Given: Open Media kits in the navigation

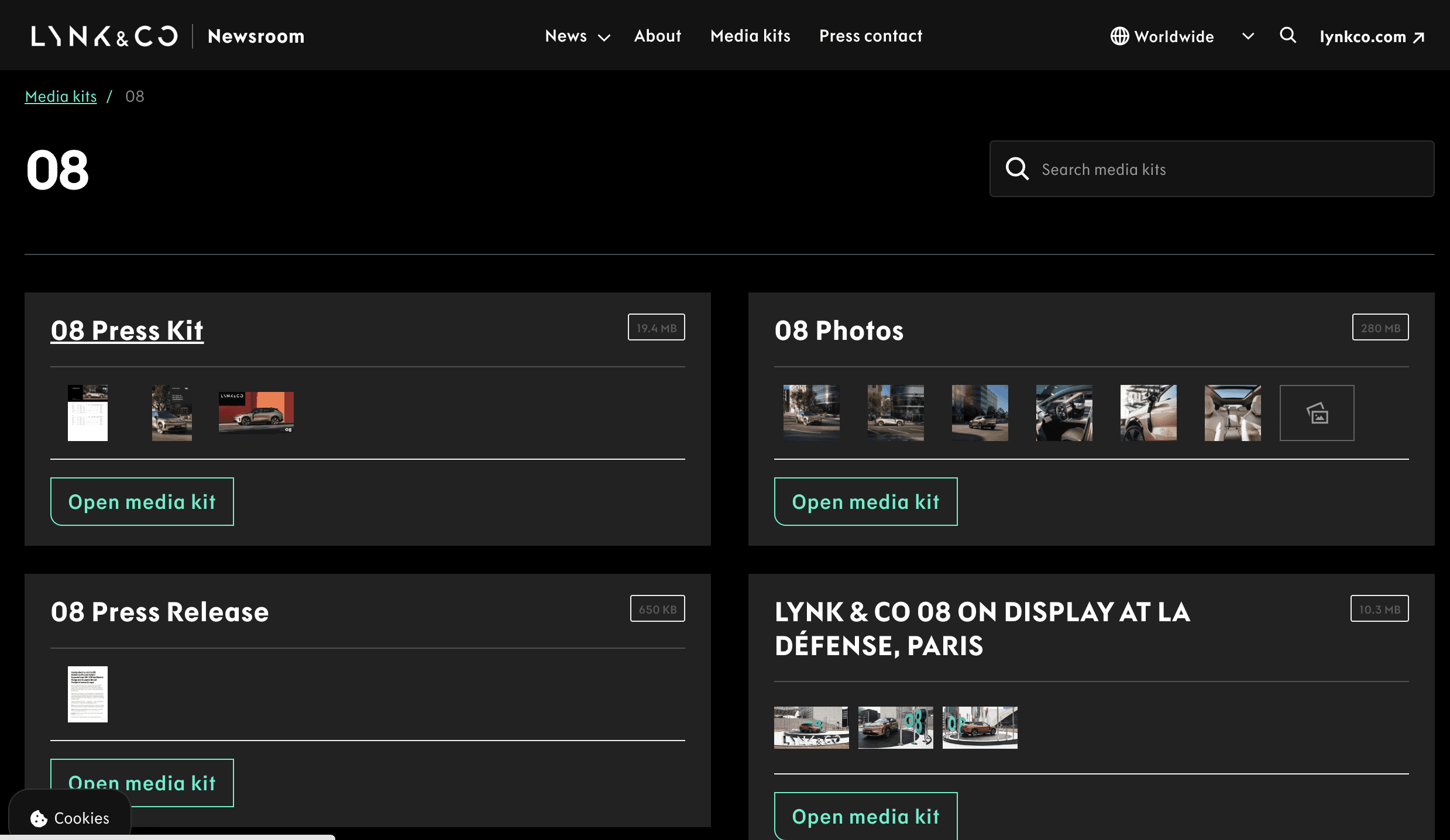Looking at the screenshot, I should click(x=750, y=36).
